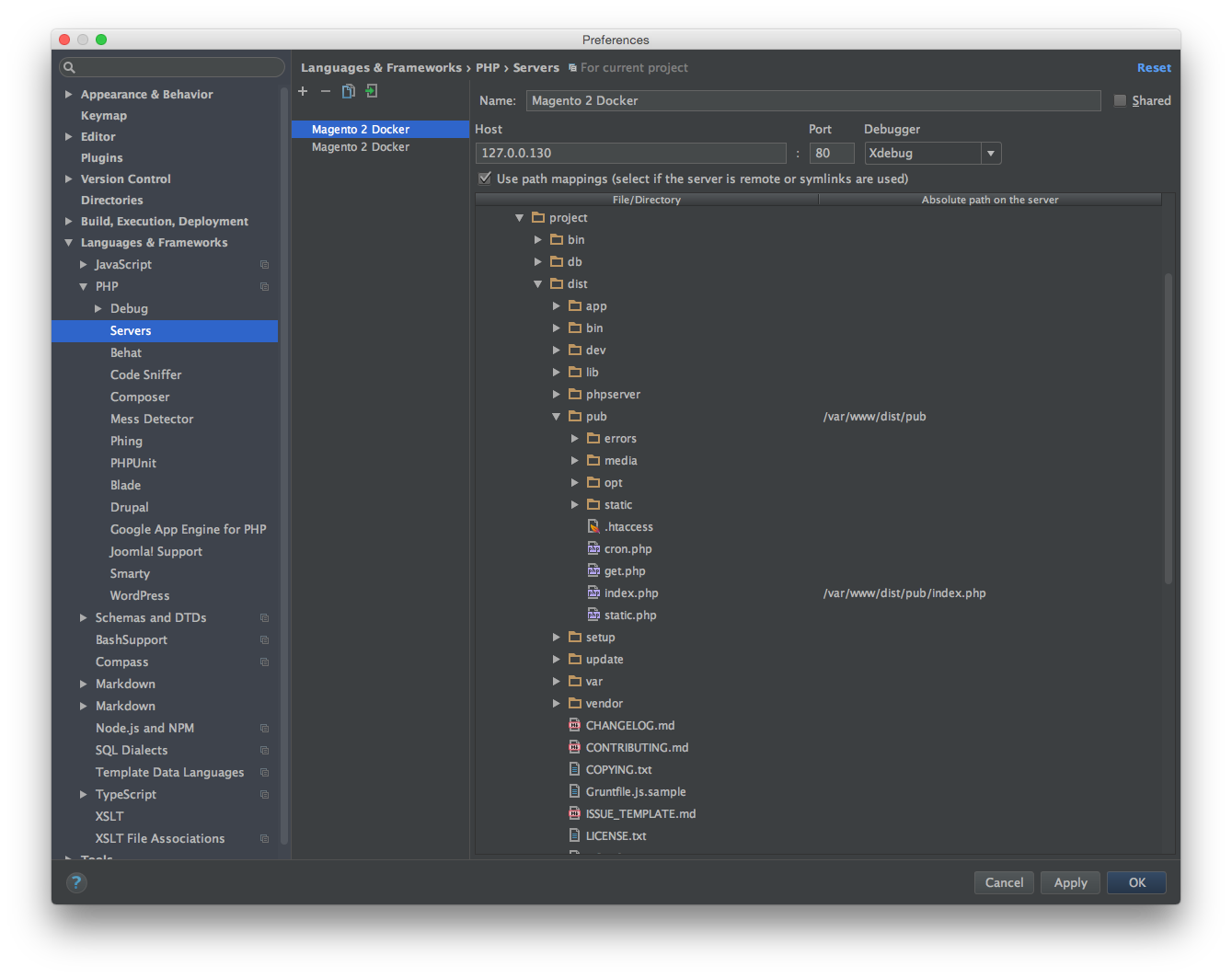Click the Cancel button

coord(1004,882)
